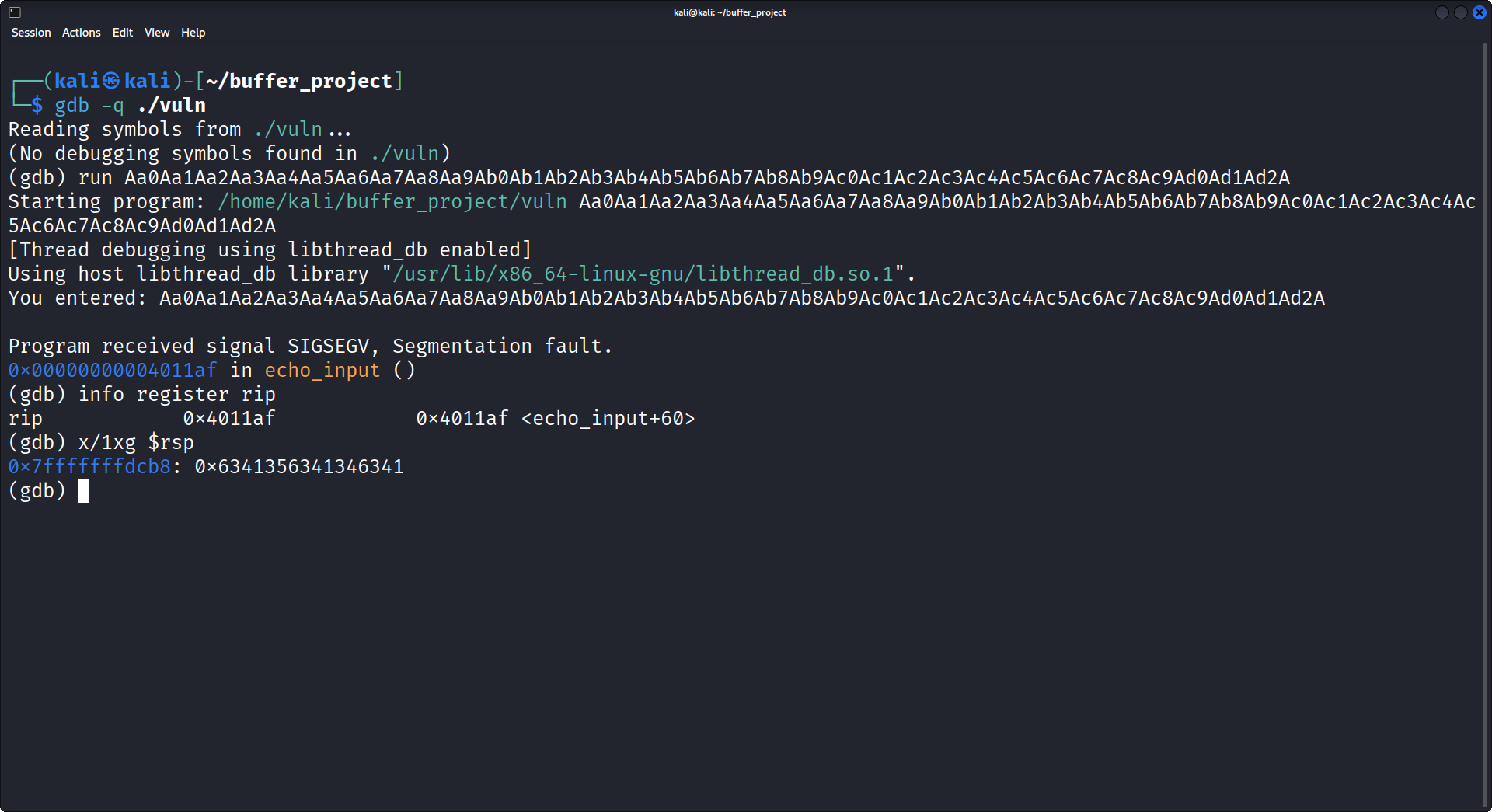This screenshot has height=812, width=1492.
Task: Click the Konsole application icon in top-left corner
Action: click(x=15, y=12)
